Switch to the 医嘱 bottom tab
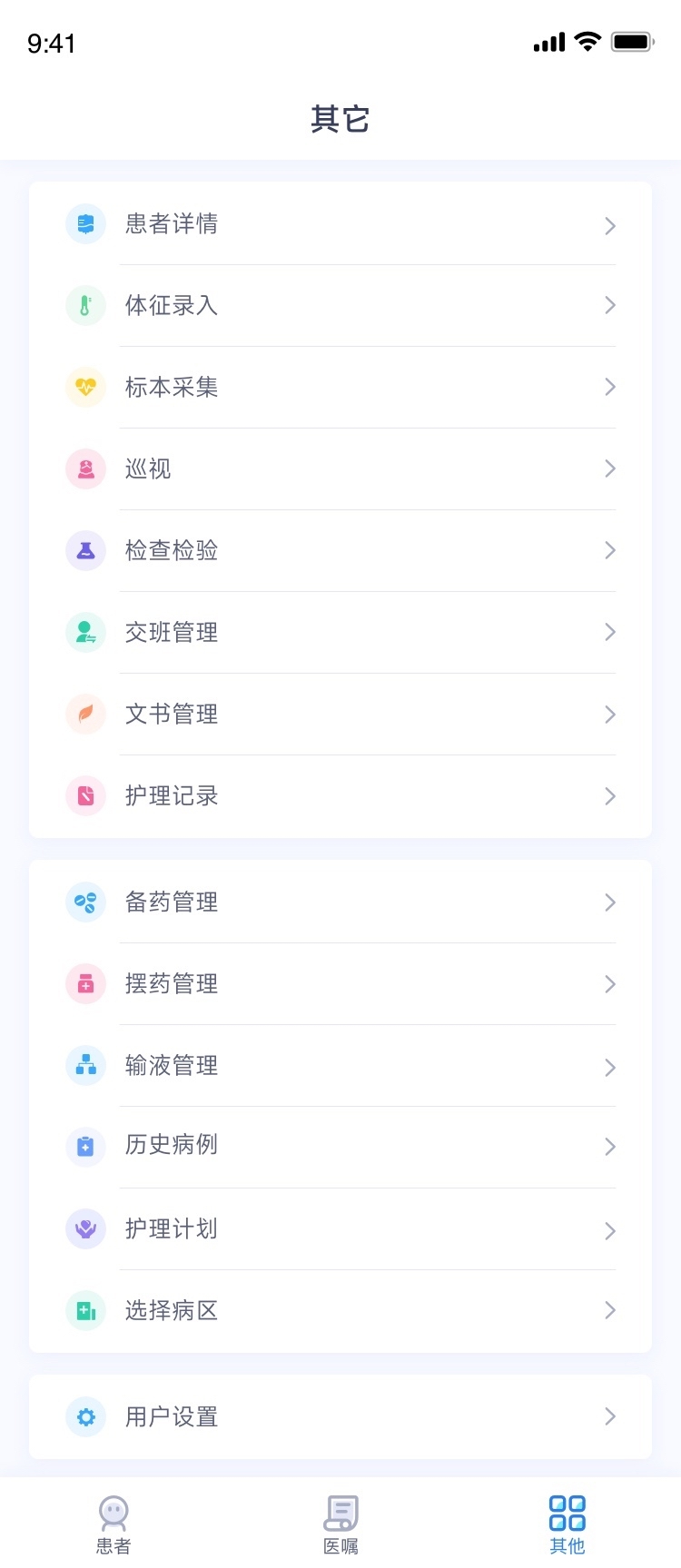The height and width of the screenshot is (1568, 681). click(340, 1525)
